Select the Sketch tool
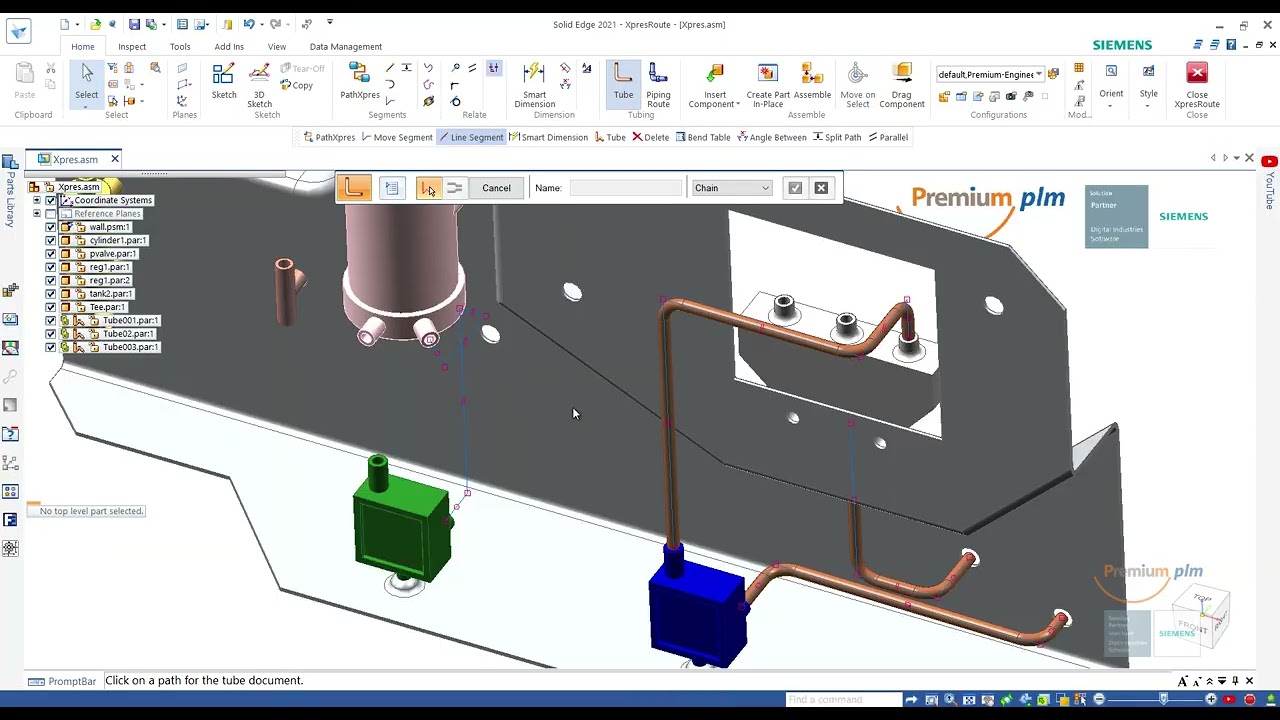 (x=224, y=82)
